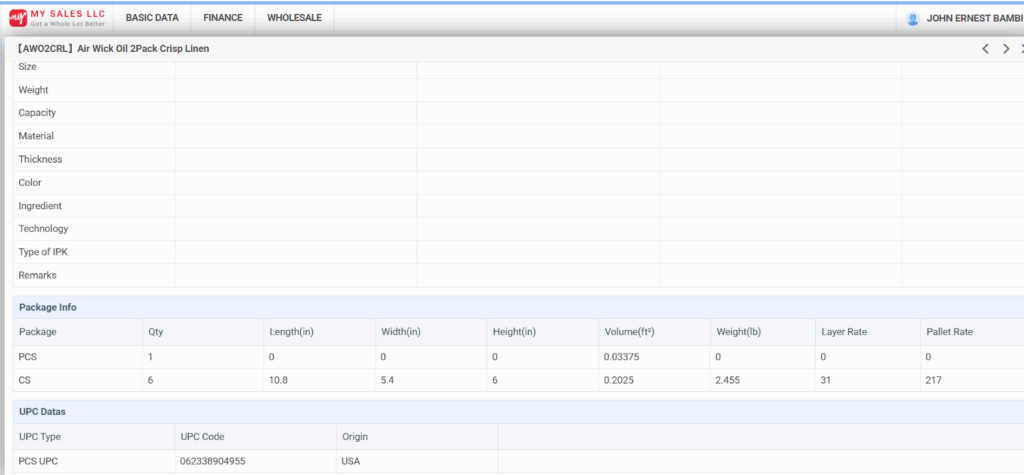Go to previous product with left arrow
This screenshot has width=1024, height=475.
click(985, 48)
